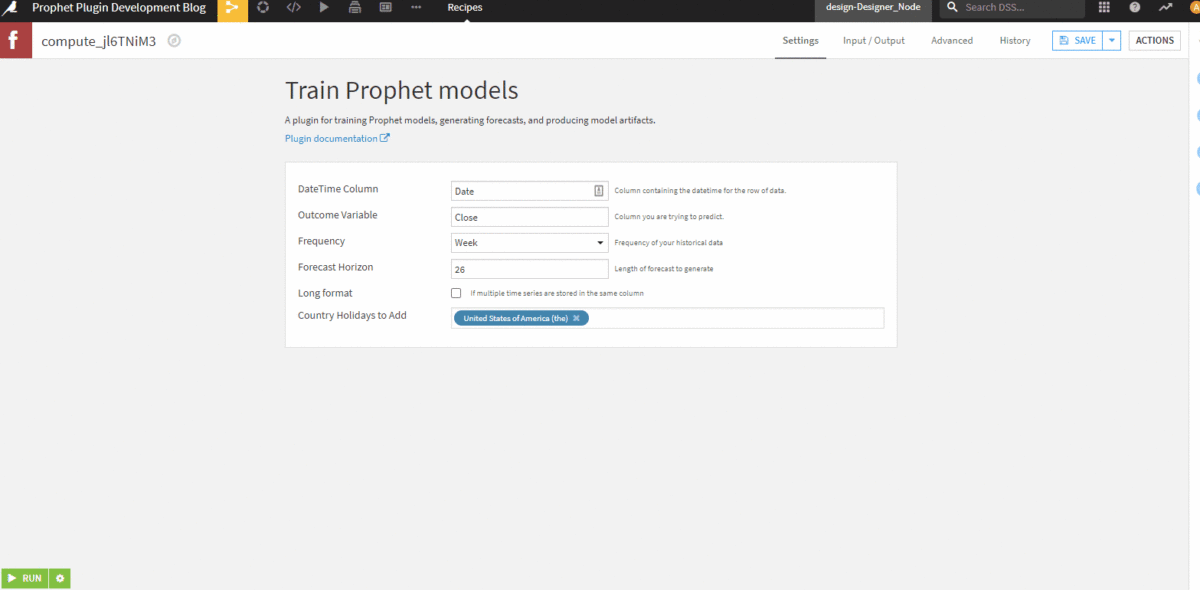
Task: Enable the Long format checkbox
Action: tap(456, 293)
